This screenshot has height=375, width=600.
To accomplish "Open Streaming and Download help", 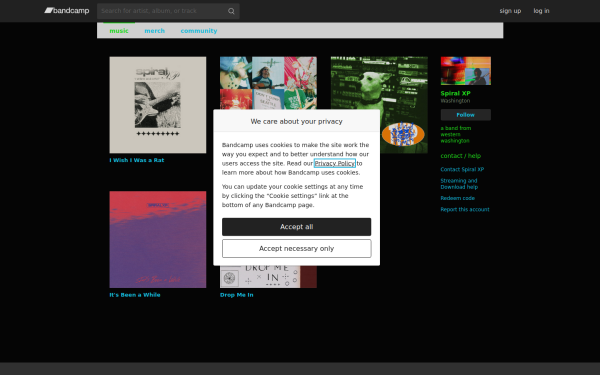I will 459,184.
